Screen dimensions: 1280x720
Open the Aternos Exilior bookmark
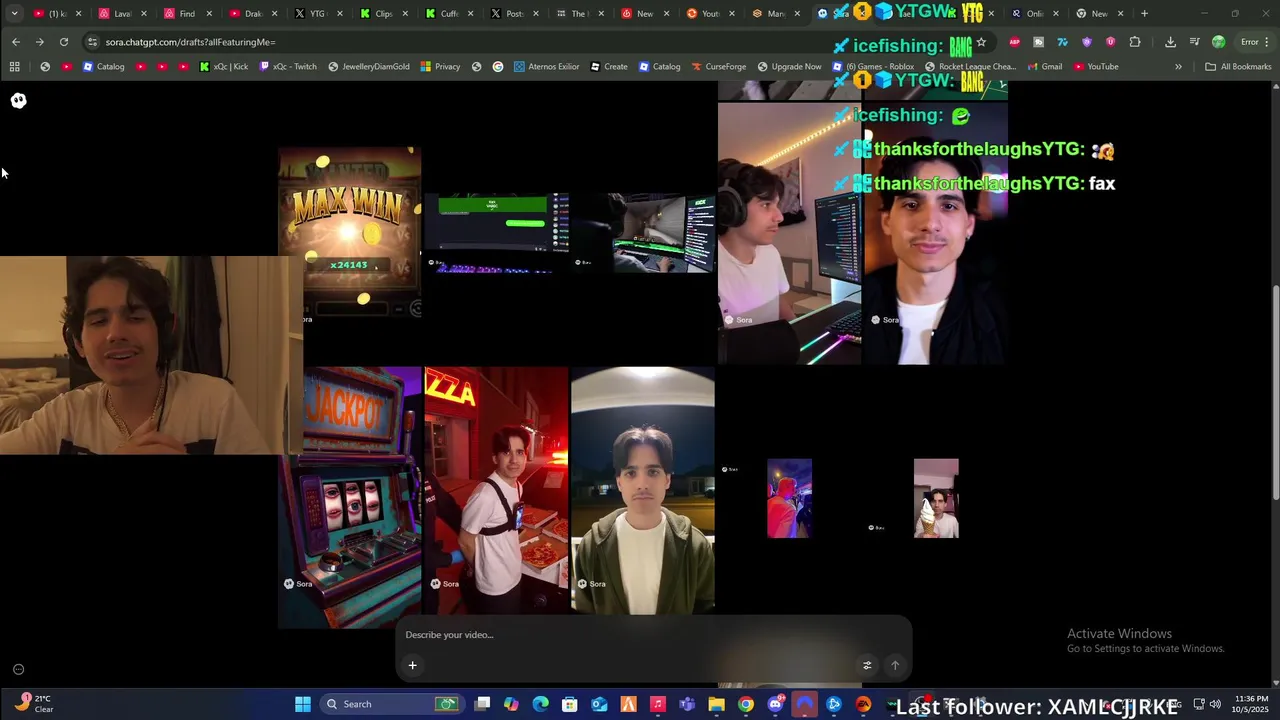coord(547,66)
